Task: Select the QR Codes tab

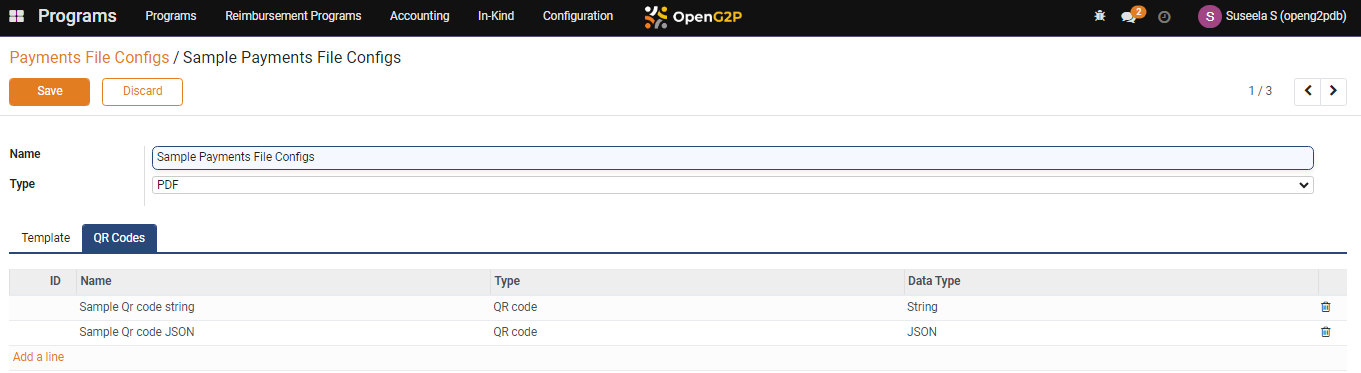Action: [119, 238]
